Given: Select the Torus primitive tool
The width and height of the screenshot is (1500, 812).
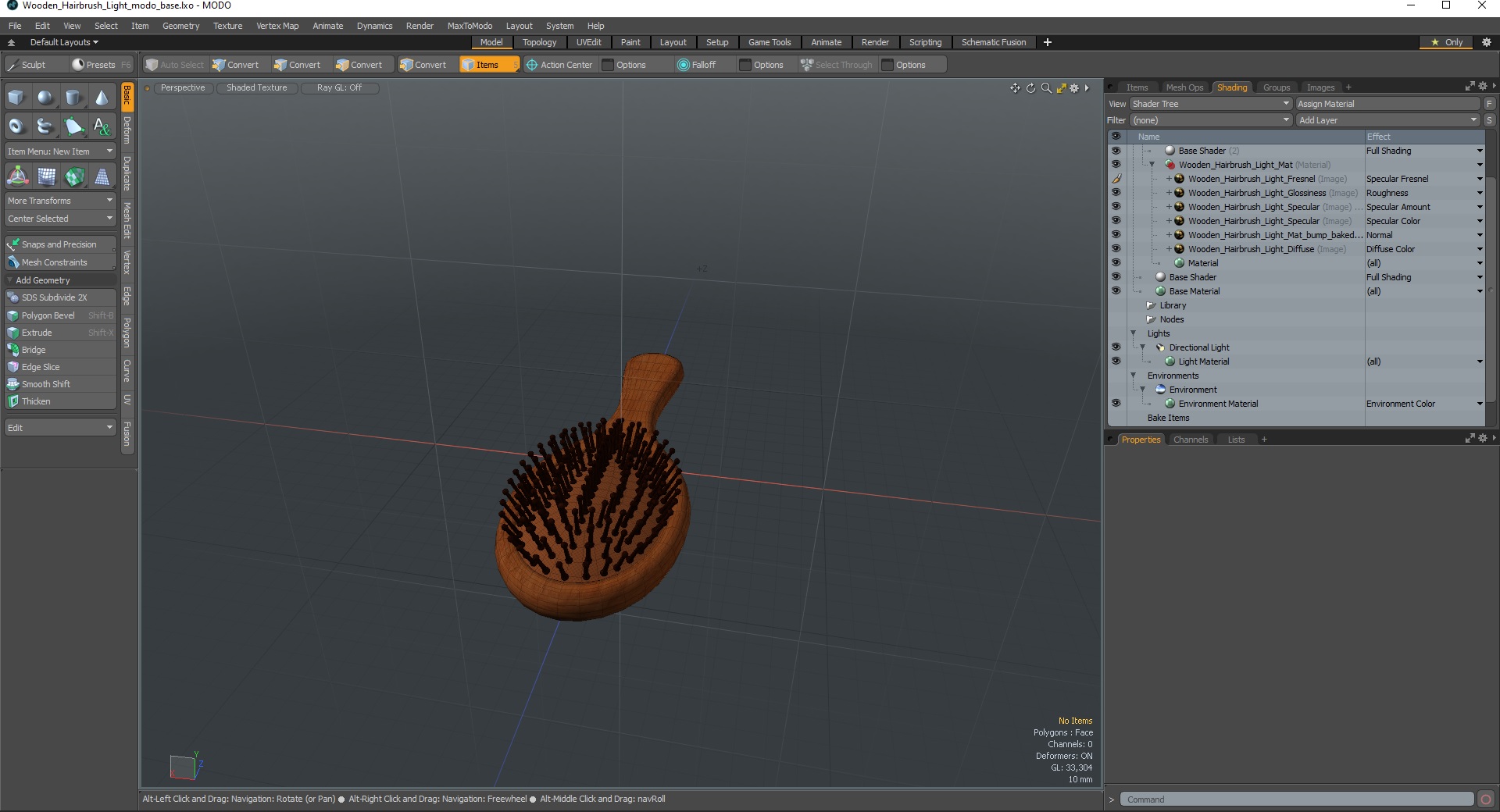Looking at the screenshot, I should click(x=17, y=126).
